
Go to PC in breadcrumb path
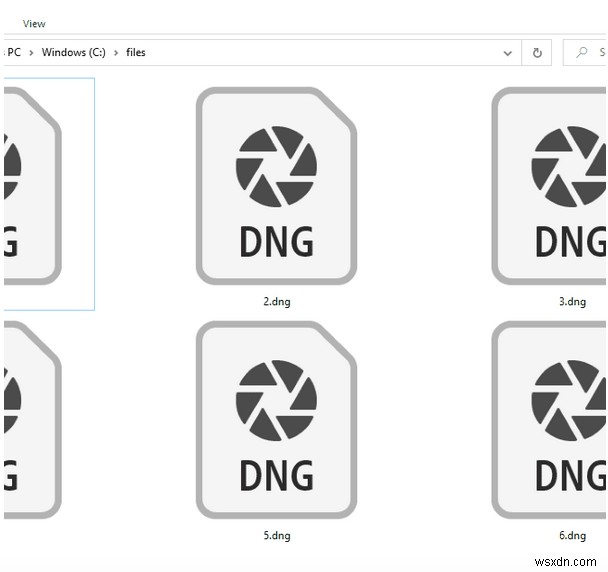point(14,52)
